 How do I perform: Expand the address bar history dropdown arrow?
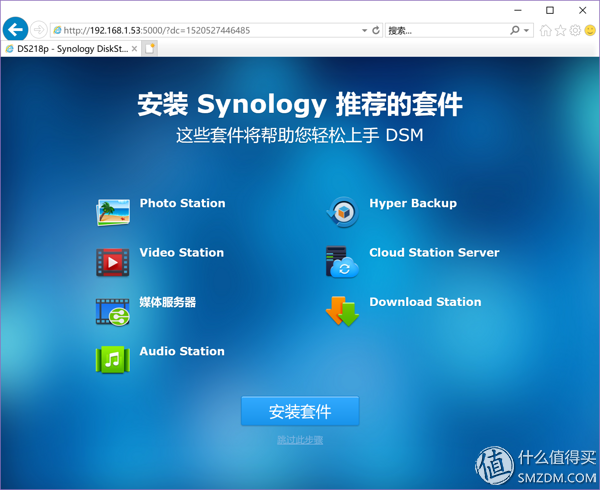[364, 30]
